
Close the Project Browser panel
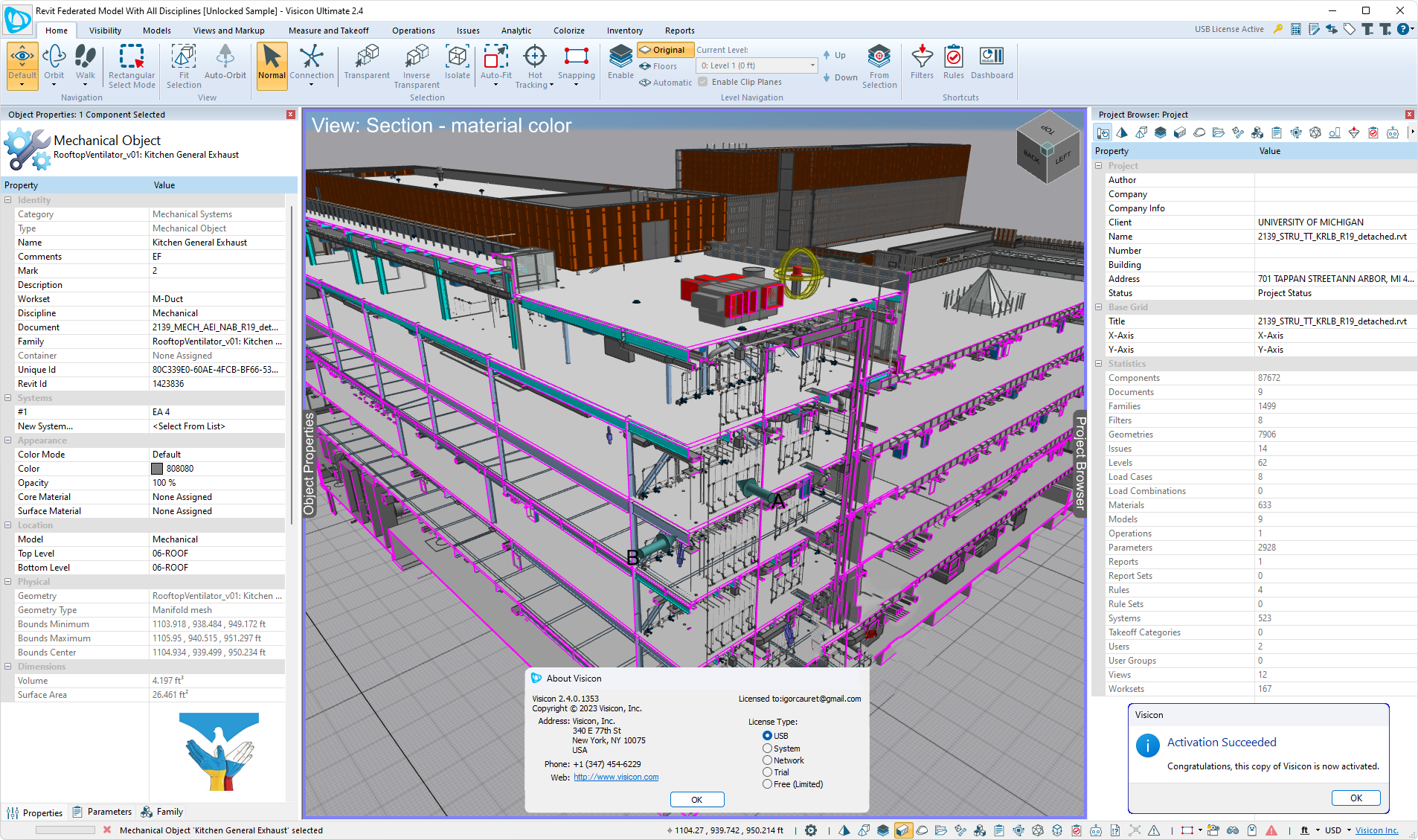click(1410, 115)
